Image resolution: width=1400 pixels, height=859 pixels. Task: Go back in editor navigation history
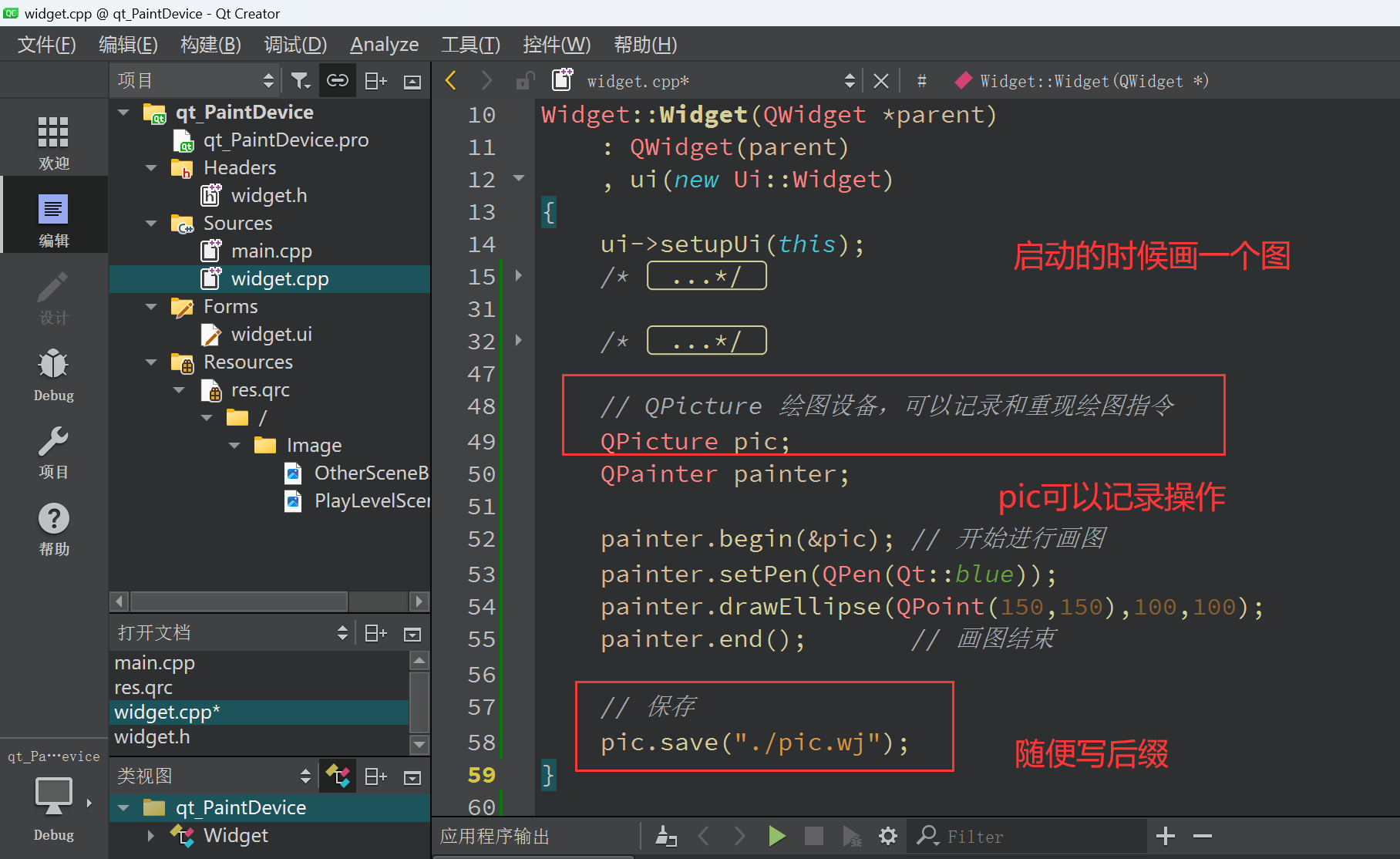(x=451, y=80)
